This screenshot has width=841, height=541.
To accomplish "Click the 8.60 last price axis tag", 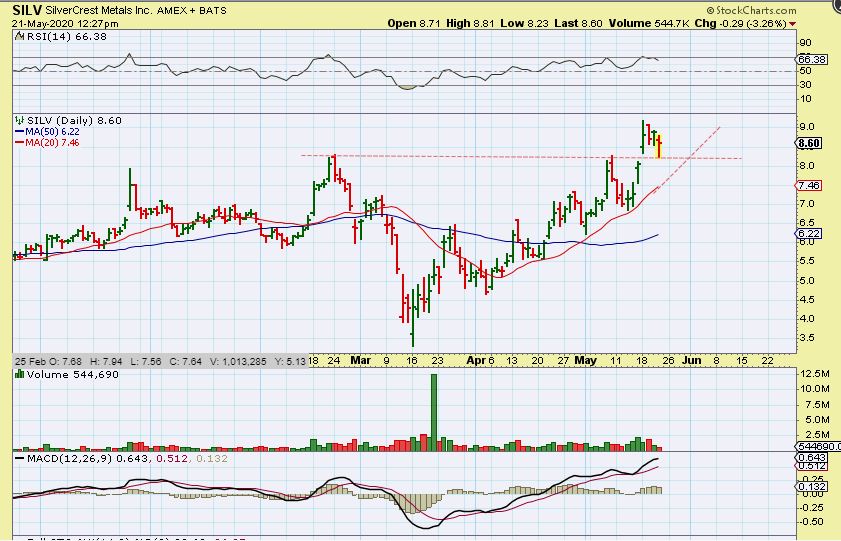I will (x=809, y=145).
